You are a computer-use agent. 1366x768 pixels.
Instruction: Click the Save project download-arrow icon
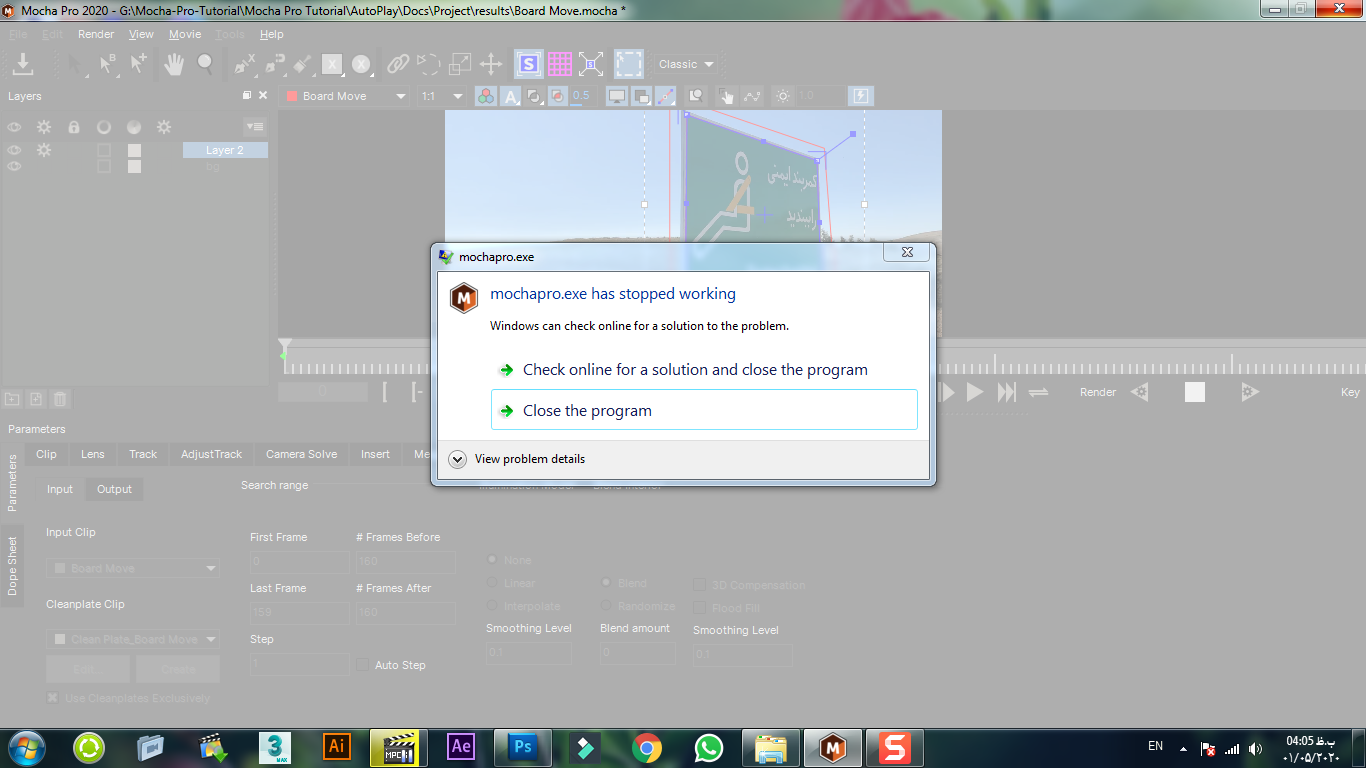pyautogui.click(x=22, y=64)
